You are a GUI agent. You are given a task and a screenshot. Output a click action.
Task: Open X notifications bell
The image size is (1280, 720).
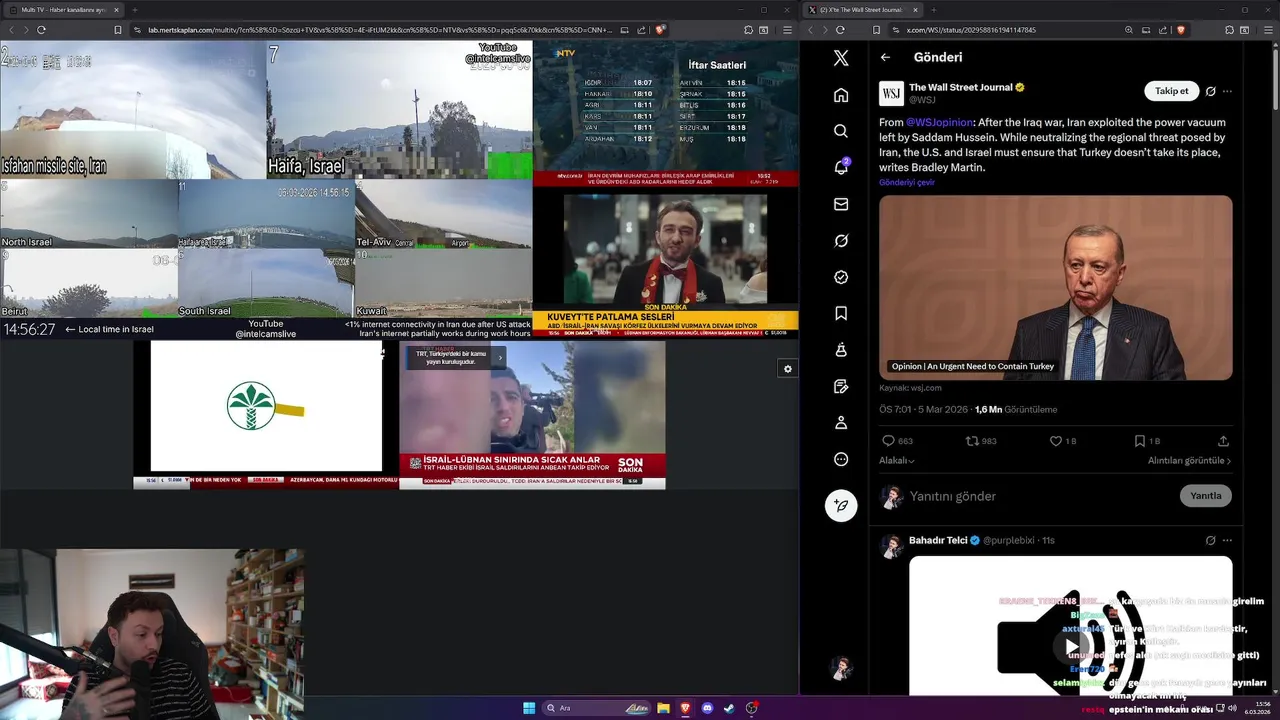click(x=841, y=167)
